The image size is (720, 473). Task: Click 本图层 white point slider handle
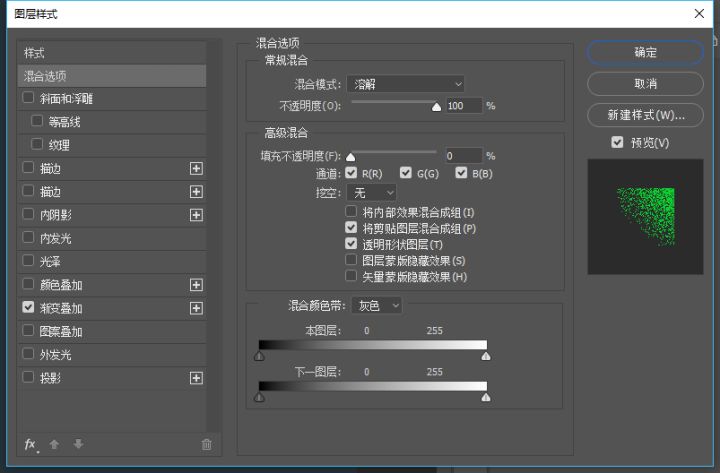click(486, 356)
